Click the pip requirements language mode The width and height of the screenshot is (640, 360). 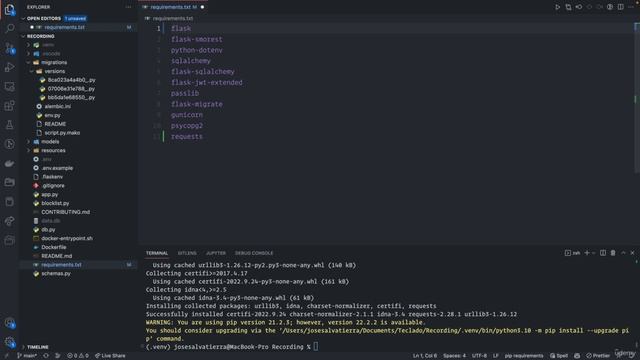pyautogui.click(x=524, y=356)
